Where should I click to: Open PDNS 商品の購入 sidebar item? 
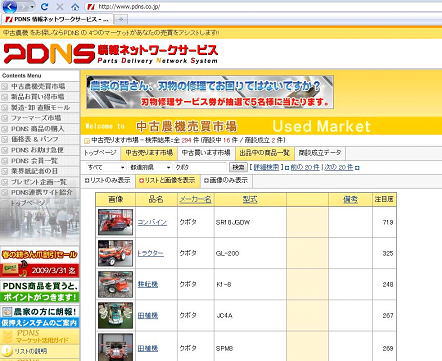tap(38, 129)
